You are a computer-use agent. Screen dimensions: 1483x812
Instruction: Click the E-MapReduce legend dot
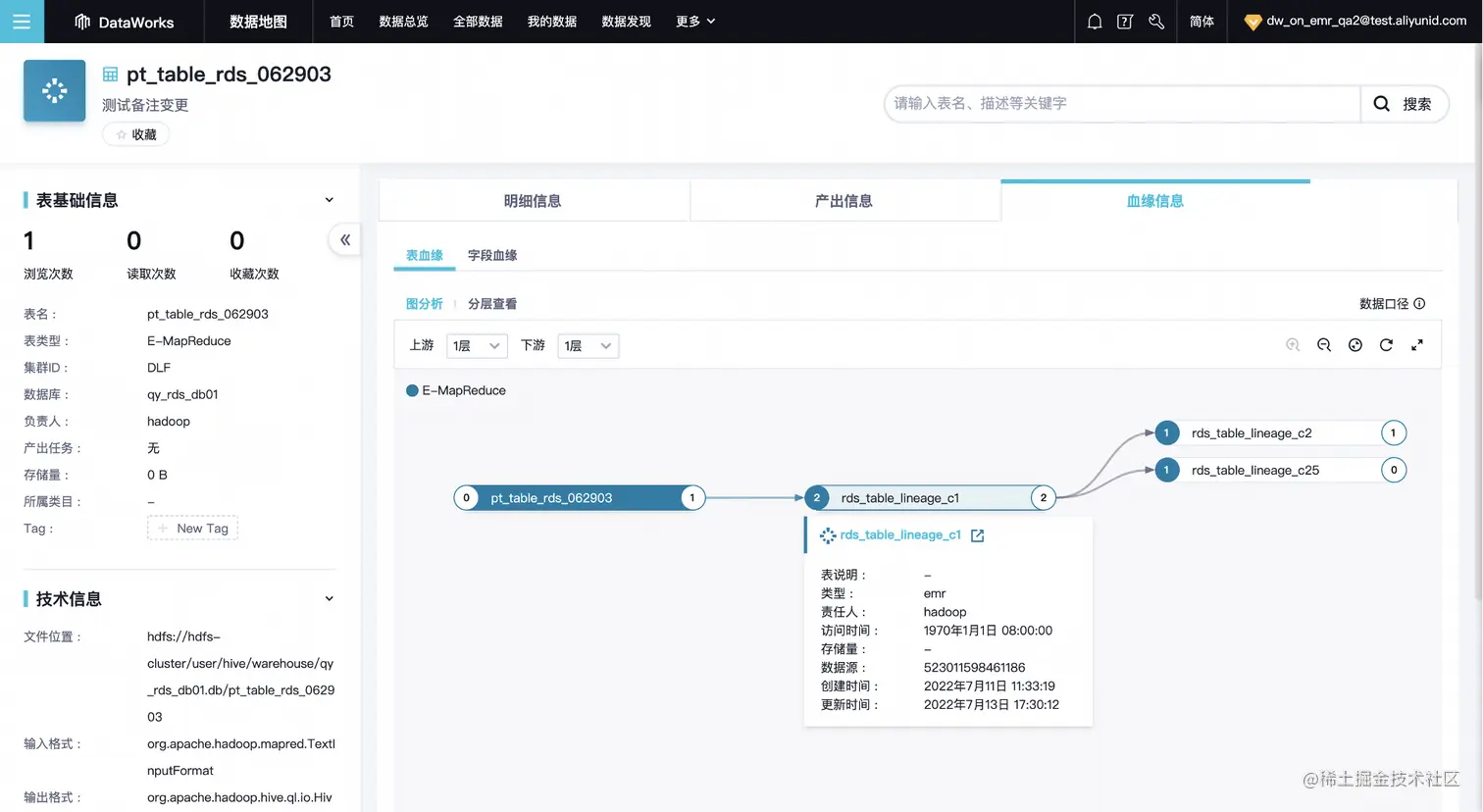click(412, 390)
